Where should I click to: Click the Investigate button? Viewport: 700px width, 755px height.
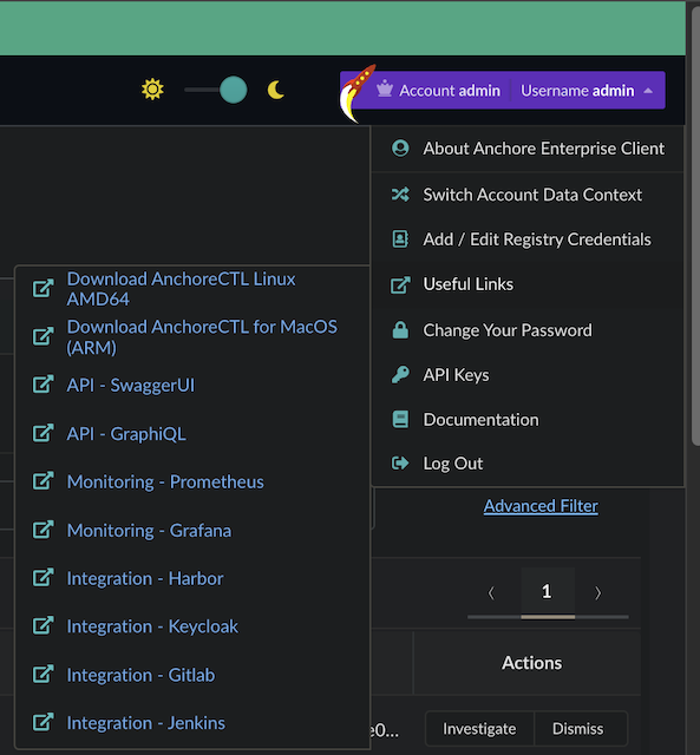point(479,729)
